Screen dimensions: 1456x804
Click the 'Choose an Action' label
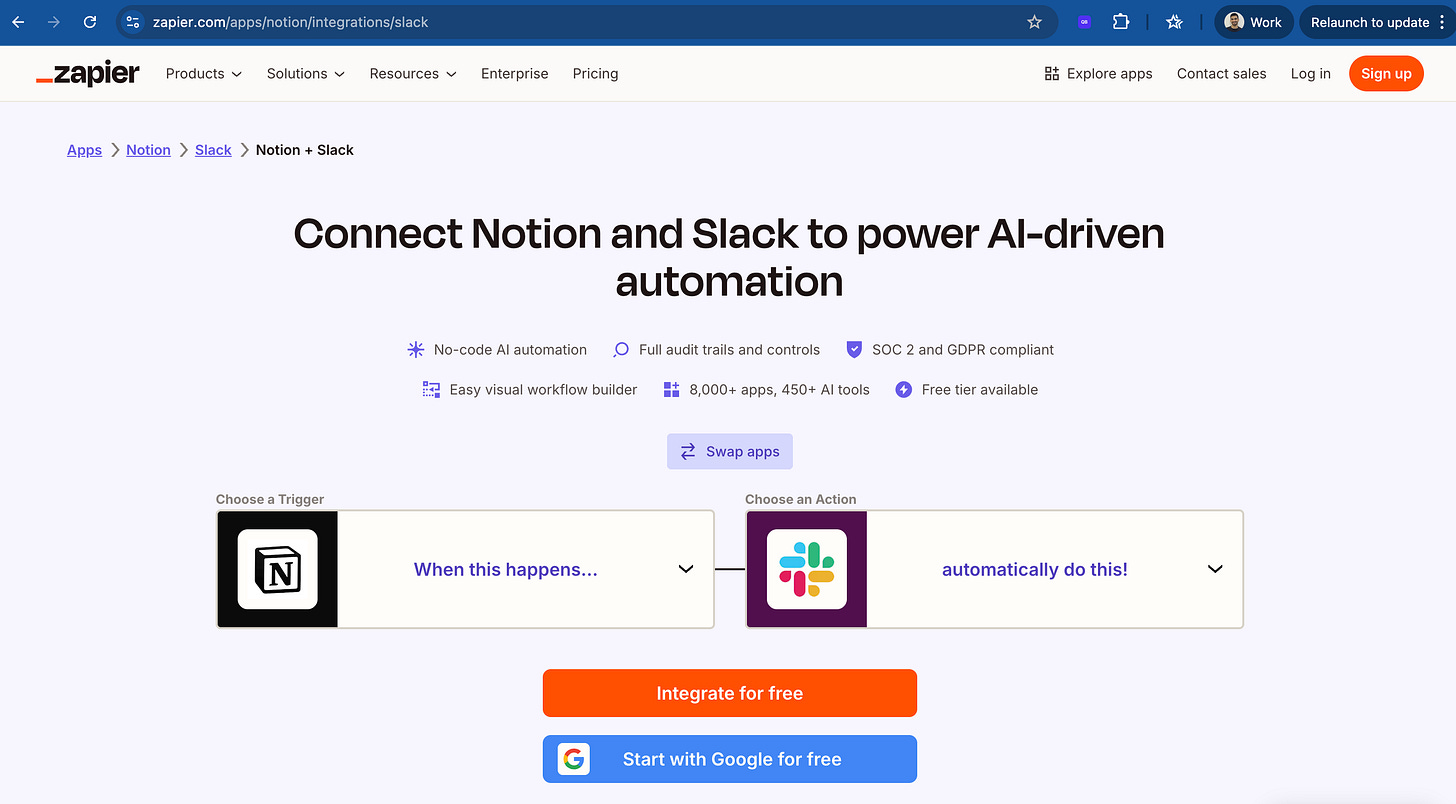[801, 499]
